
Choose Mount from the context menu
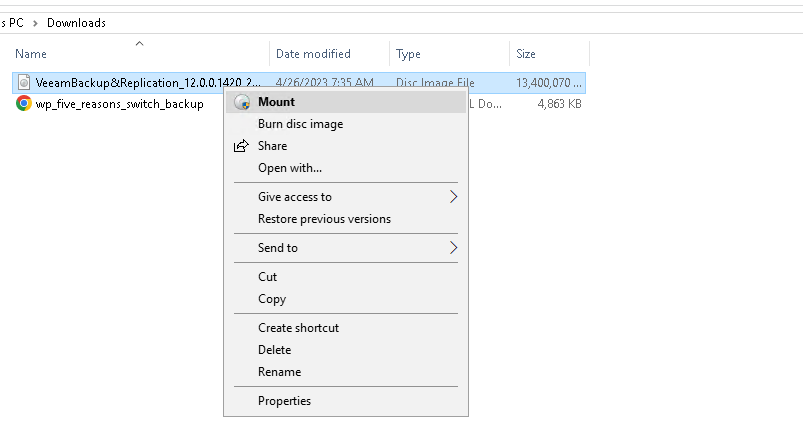pyautogui.click(x=346, y=102)
